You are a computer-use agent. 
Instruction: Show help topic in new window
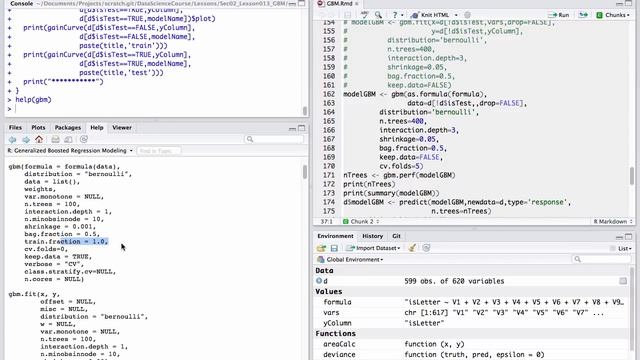(x=69, y=140)
